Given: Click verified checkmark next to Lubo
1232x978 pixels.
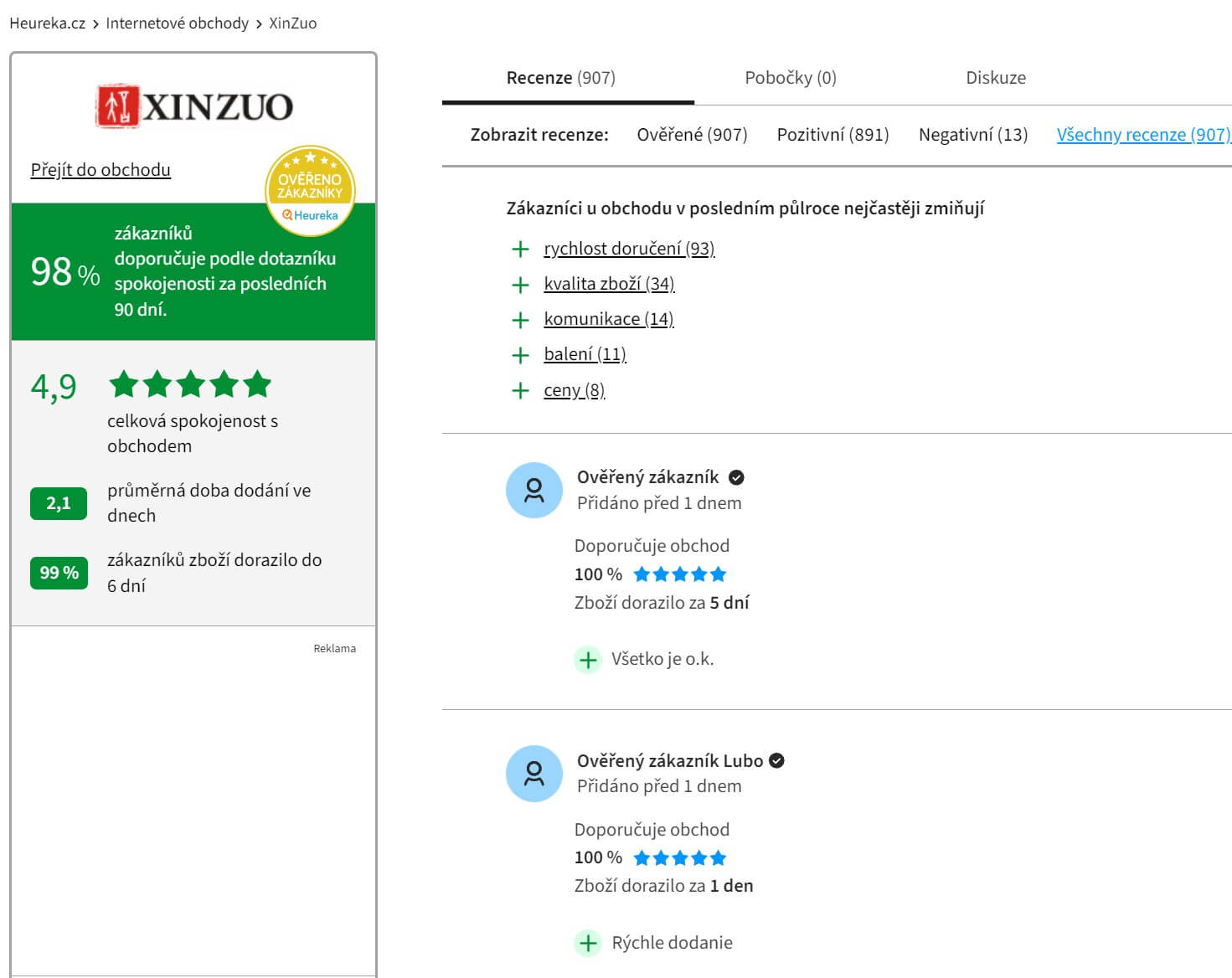Looking at the screenshot, I should 776,760.
